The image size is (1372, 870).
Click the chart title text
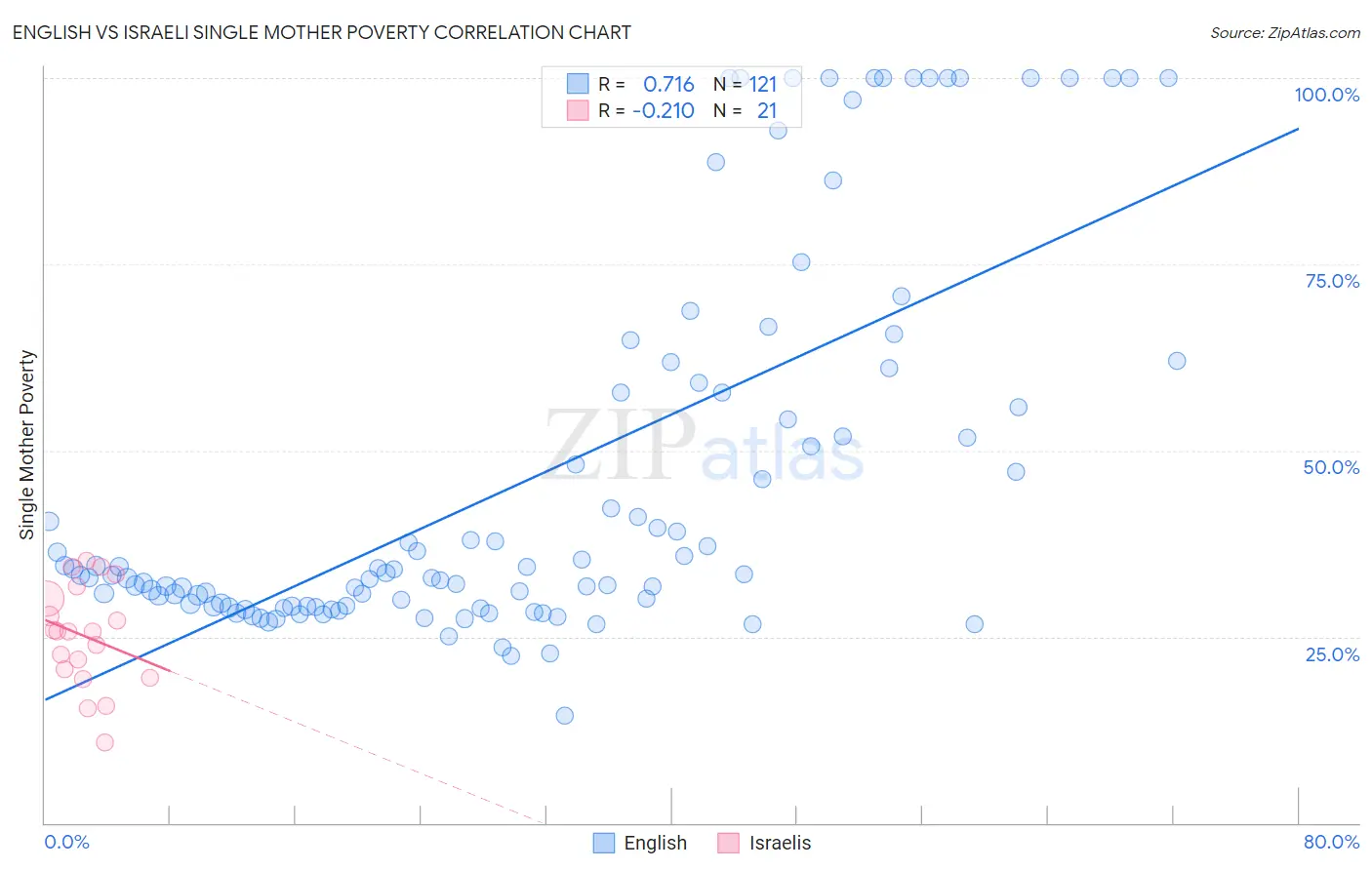(x=322, y=32)
